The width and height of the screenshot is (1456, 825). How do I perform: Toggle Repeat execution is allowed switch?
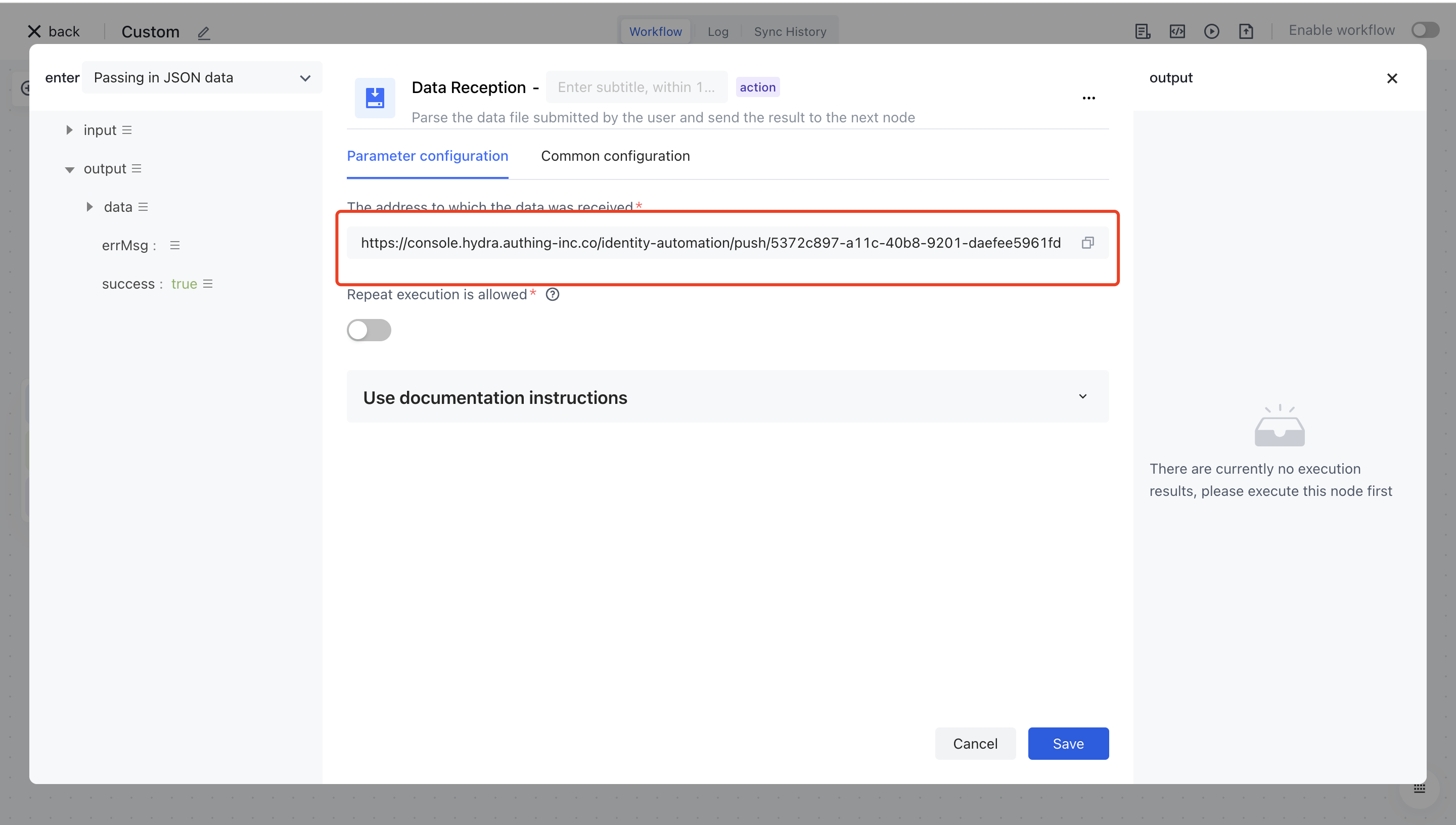point(369,330)
